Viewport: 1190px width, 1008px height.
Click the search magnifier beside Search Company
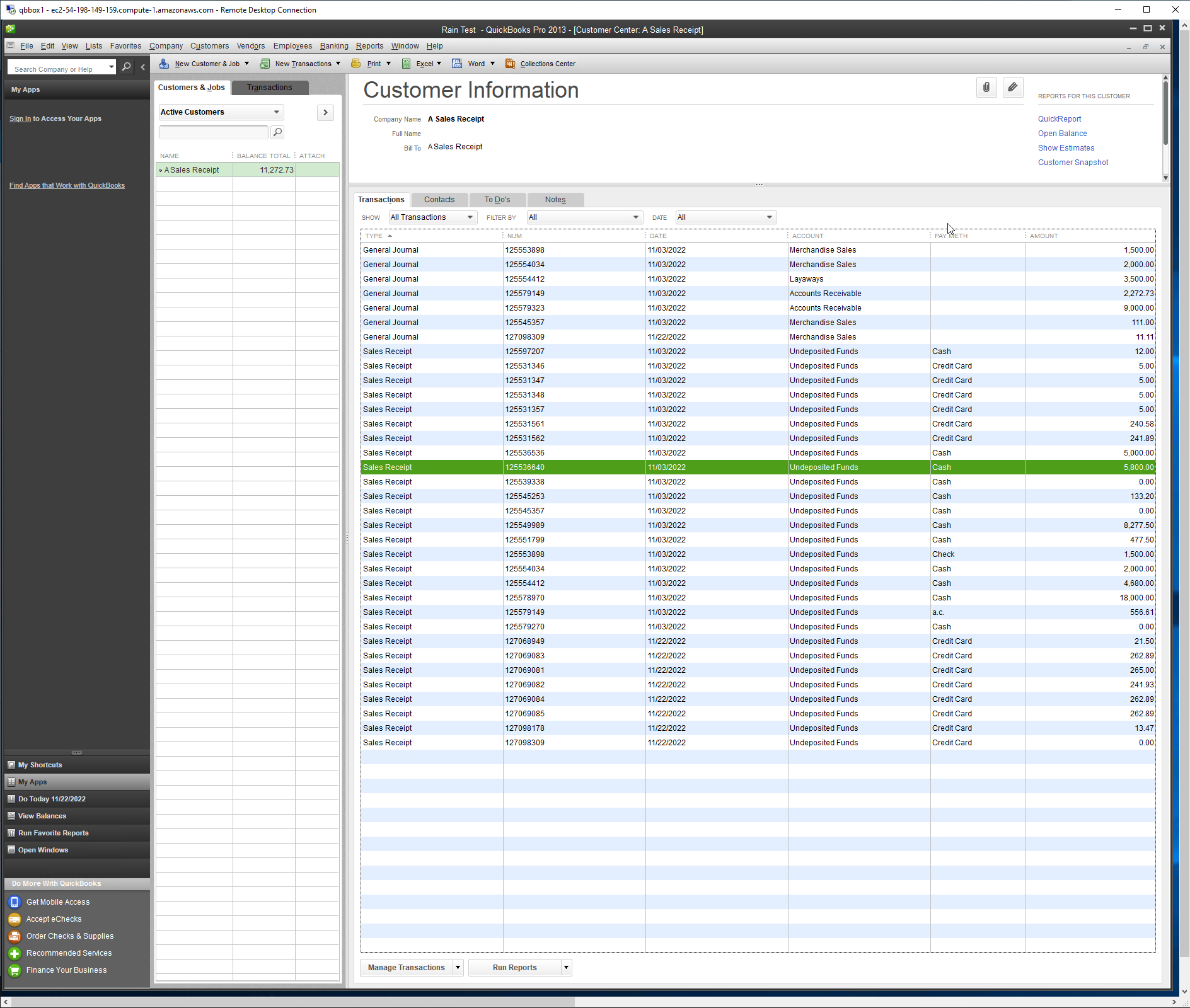127,67
